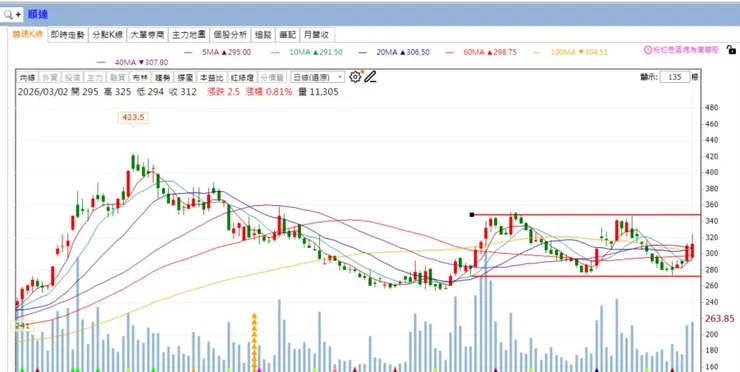Toggle the unlocked padlock icon
The image size is (740, 372).
click(x=731, y=50)
